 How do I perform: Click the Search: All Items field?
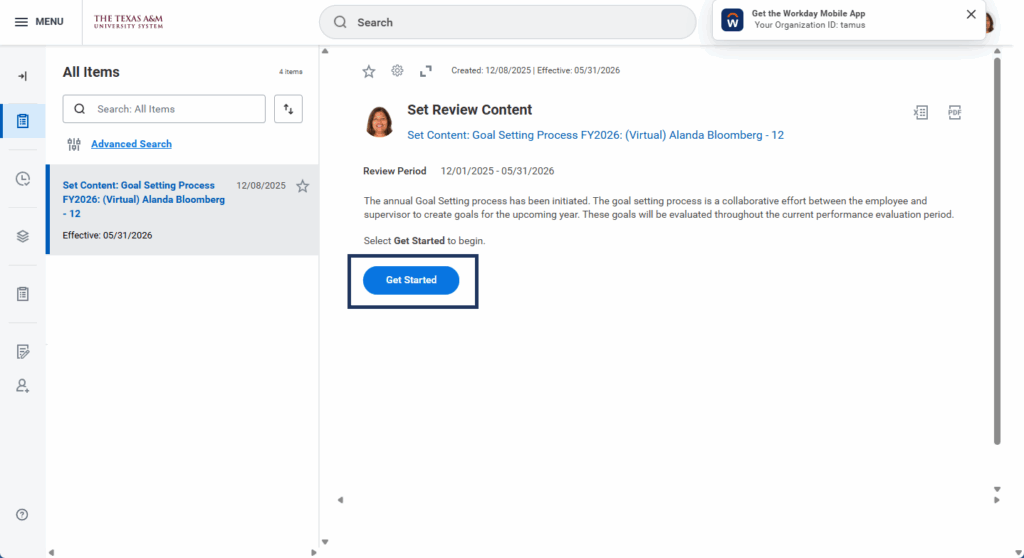pos(164,109)
